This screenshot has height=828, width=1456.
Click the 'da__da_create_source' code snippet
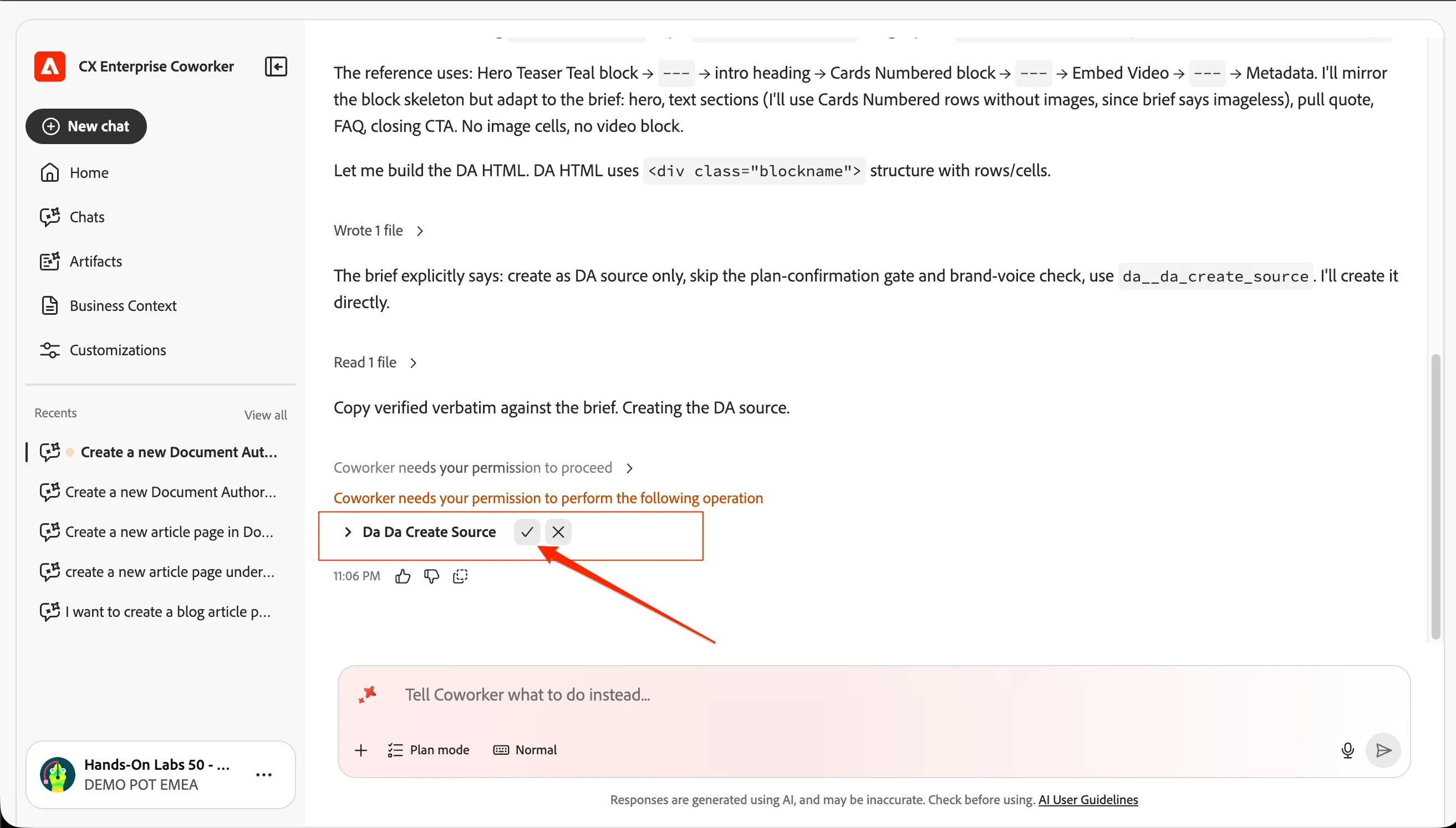(x=1215, y=277)
